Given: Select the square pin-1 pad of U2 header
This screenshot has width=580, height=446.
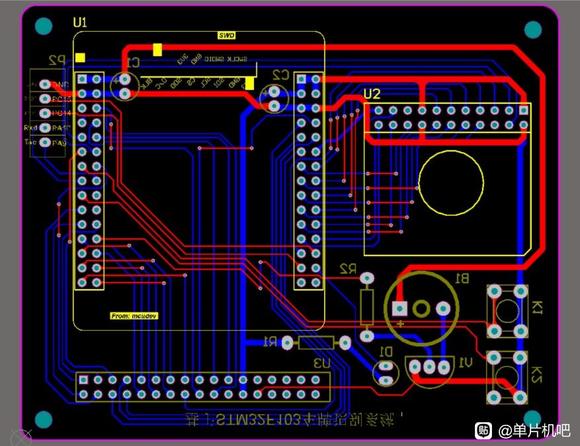Looking at the screenshot, I should click(x=523, y=110).
